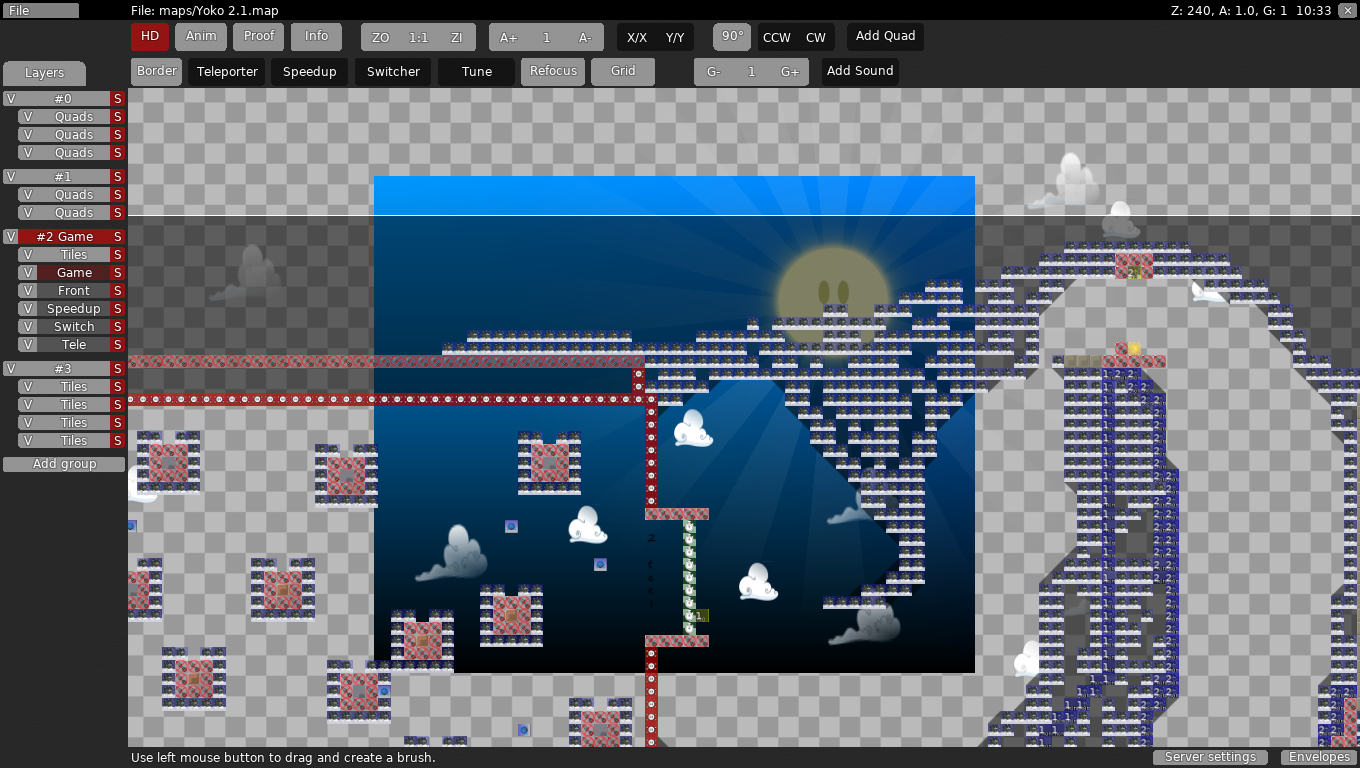
Task: Enable Proof borders view
Action: coord(258,36)
